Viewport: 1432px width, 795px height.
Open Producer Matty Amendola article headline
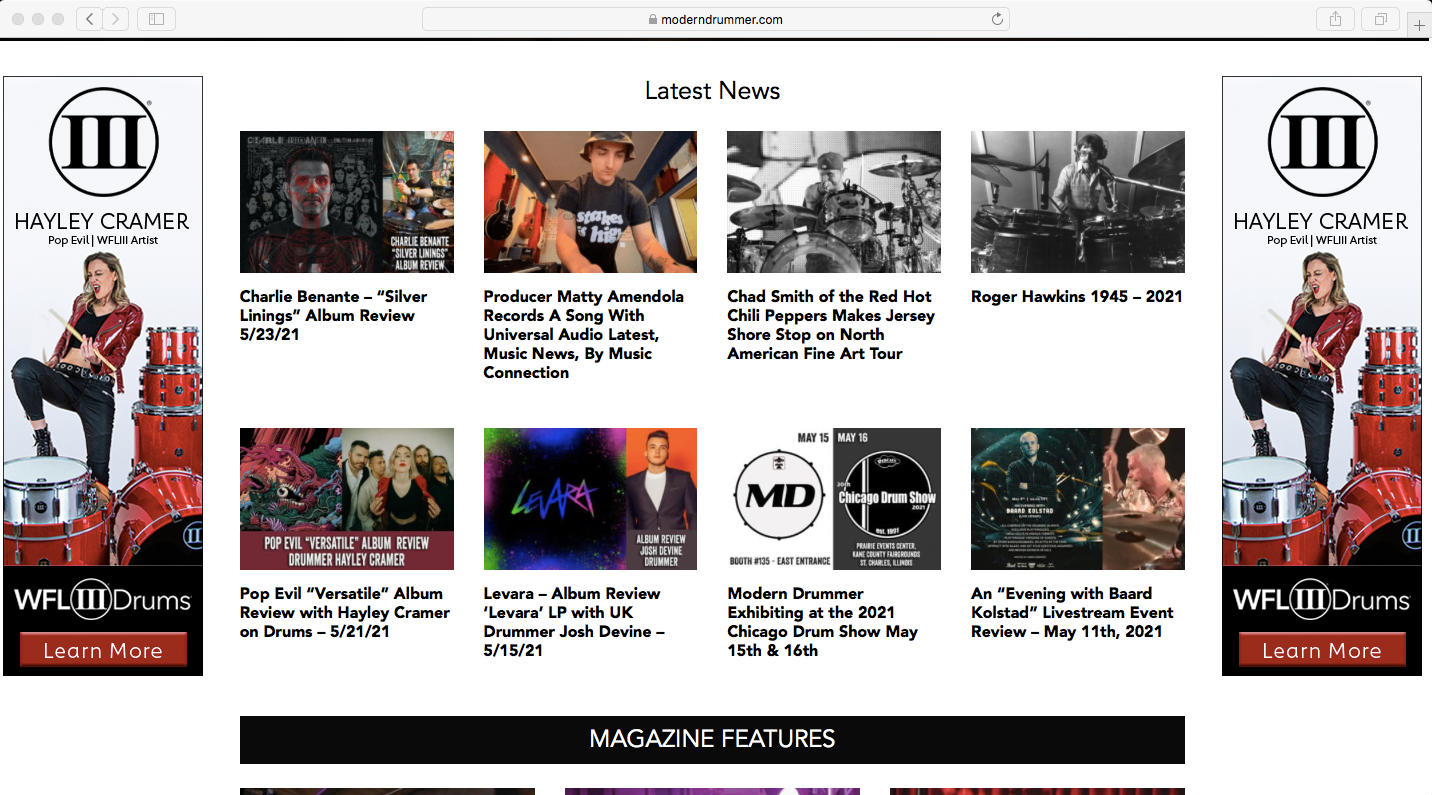(584, 334)
